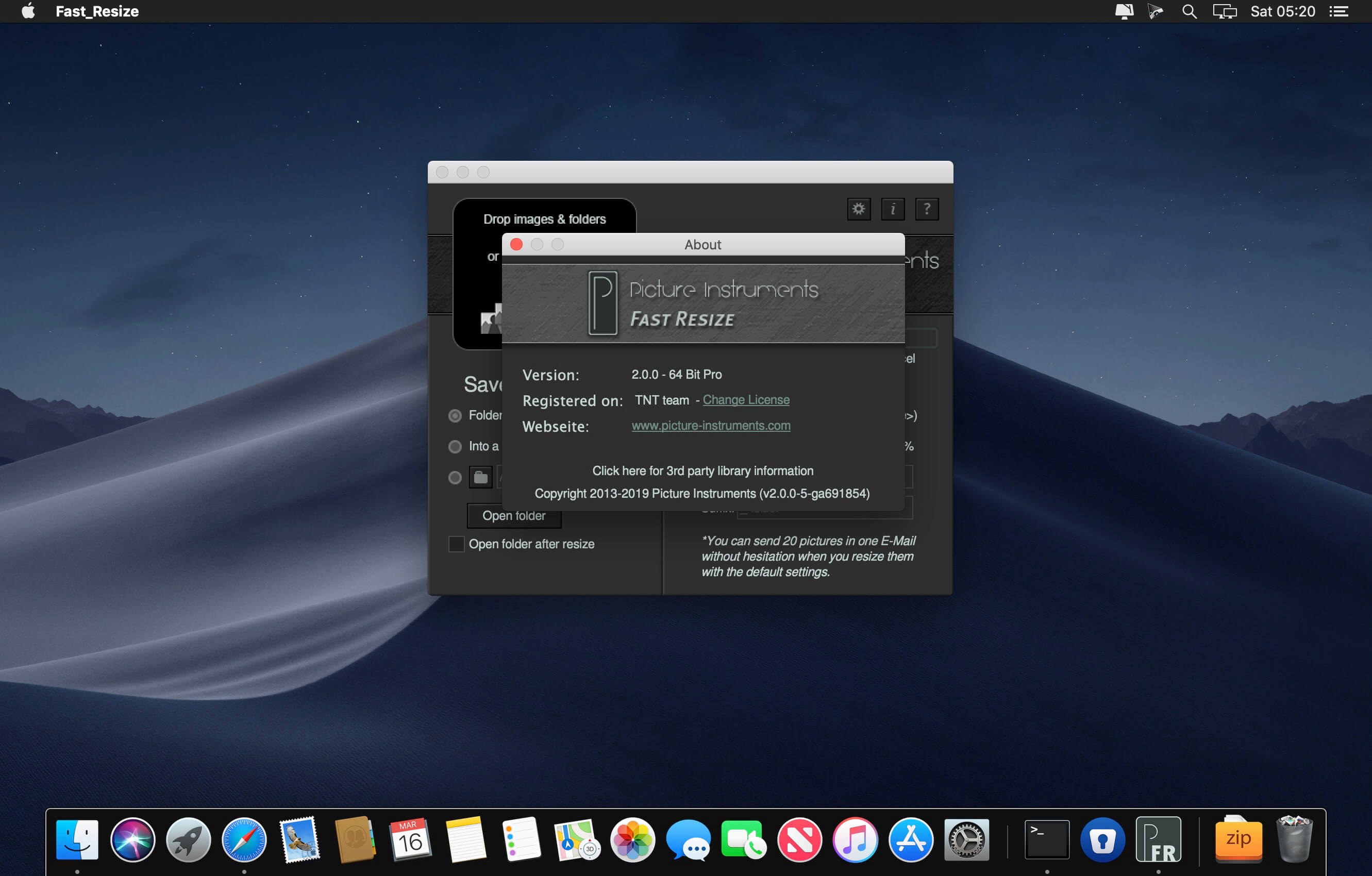Open Messages from the Dock
Screen dimensions: 1372x876
tap(688, 839)
